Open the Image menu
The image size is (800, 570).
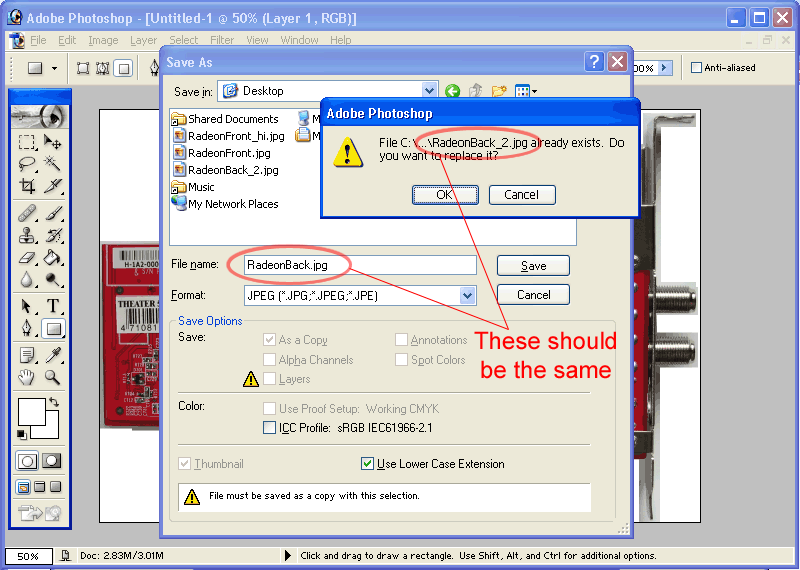click(x=103, y=40)
